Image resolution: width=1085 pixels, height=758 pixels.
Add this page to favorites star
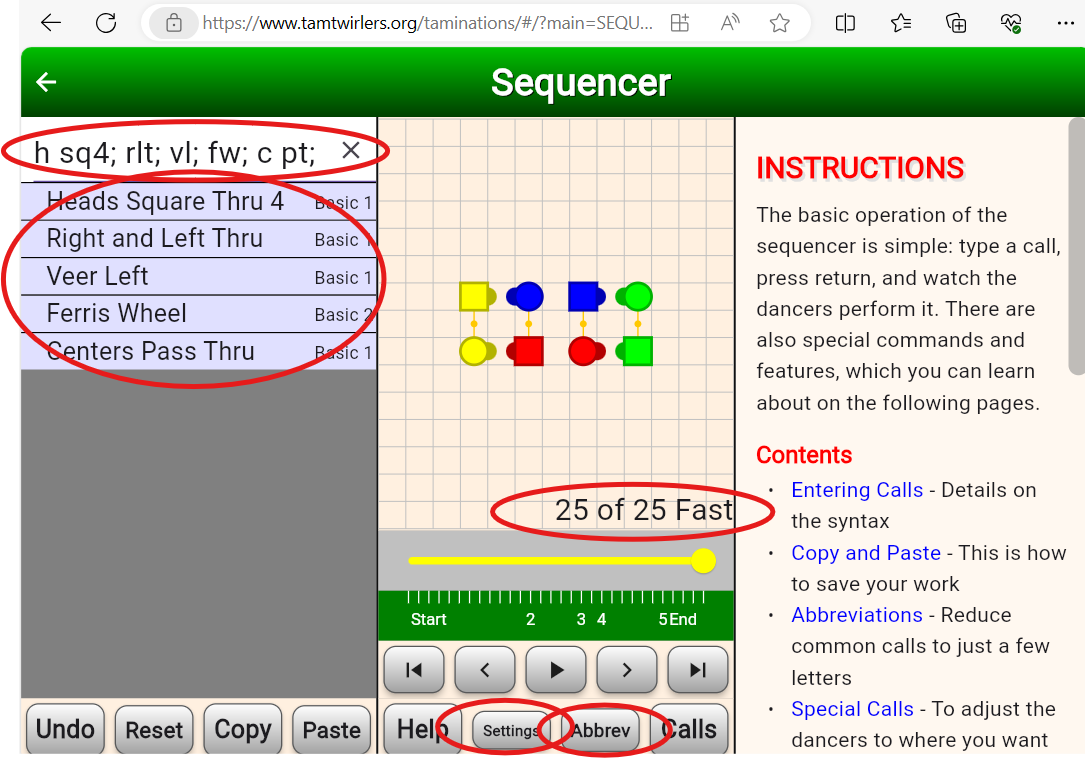point(780,23)
